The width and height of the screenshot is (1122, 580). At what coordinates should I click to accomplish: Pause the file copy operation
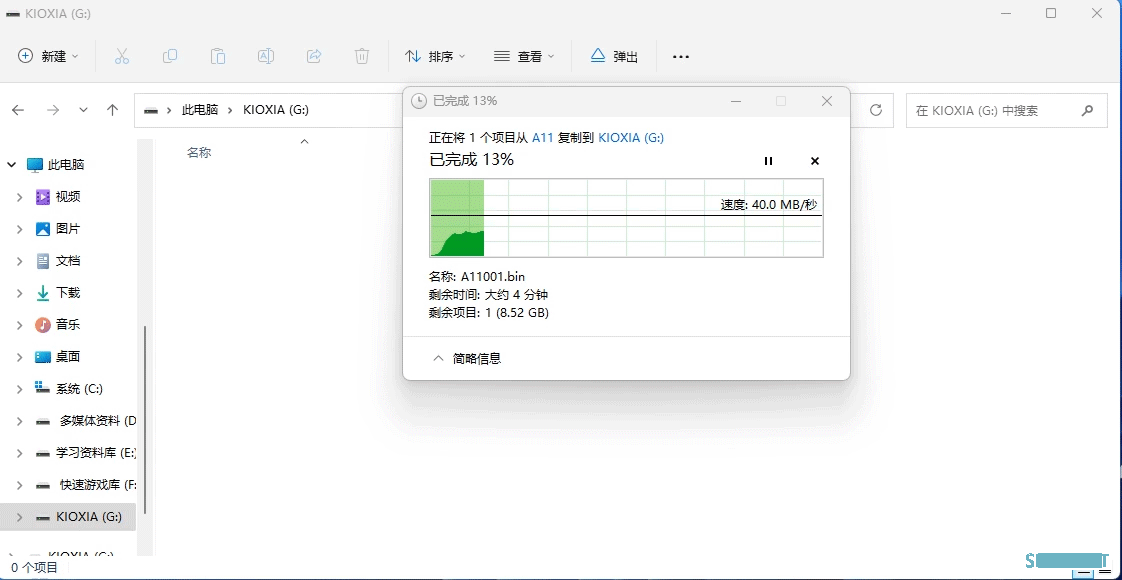[769, 161]
